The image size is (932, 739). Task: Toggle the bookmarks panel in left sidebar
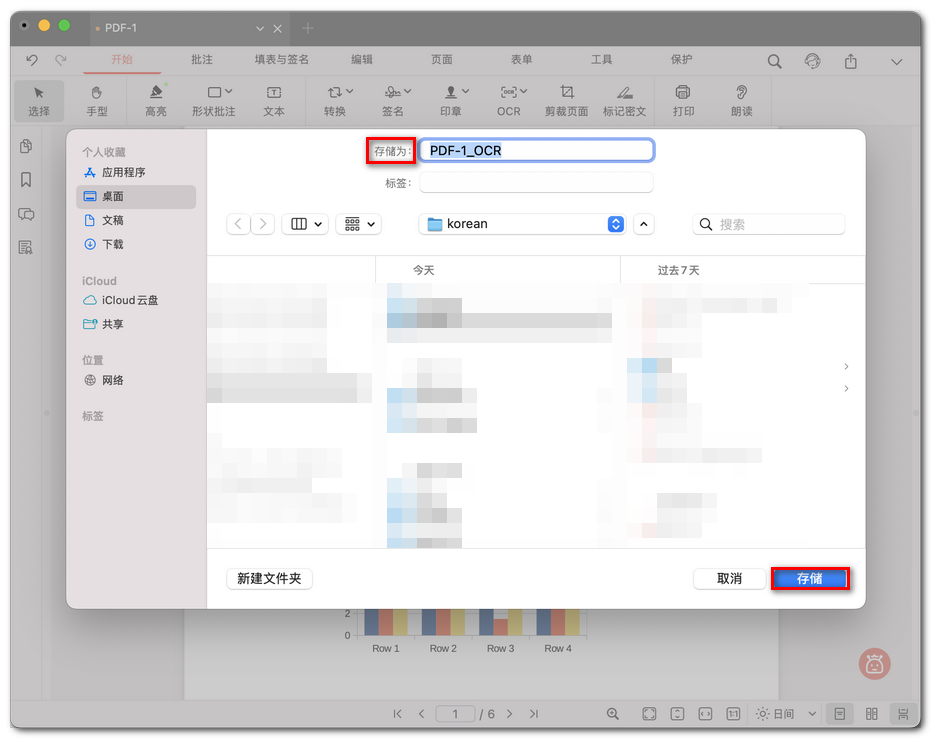click(x=26, y=180)
